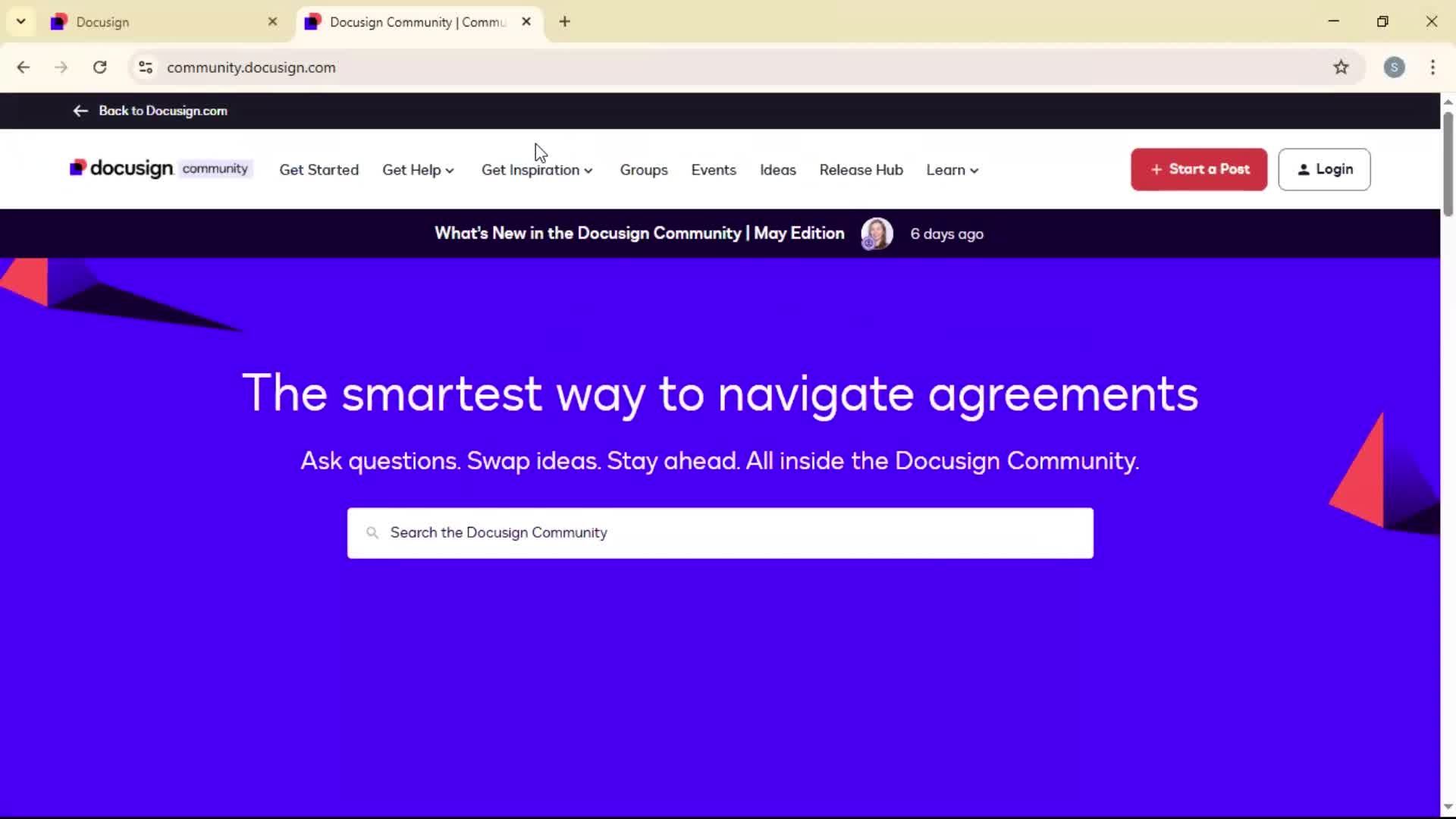
Task: Click the scrollbar down arrow
Action: (x=1448, y=807)
